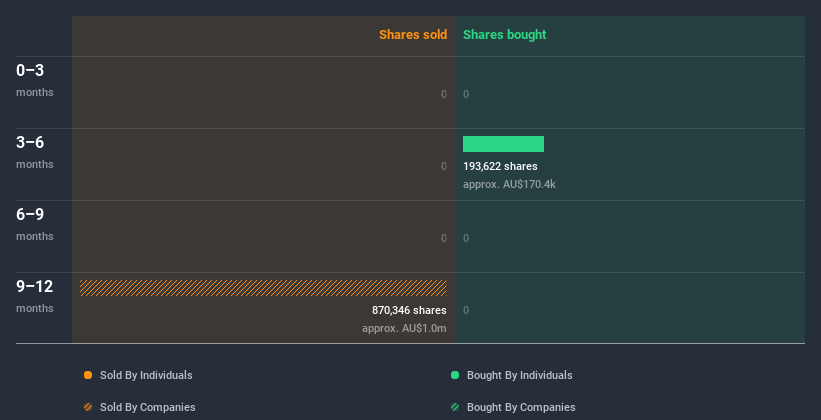Select the 'Sold By Individuals' legend label
This screenshot has width=821, height=420.
tap(146, 375)
